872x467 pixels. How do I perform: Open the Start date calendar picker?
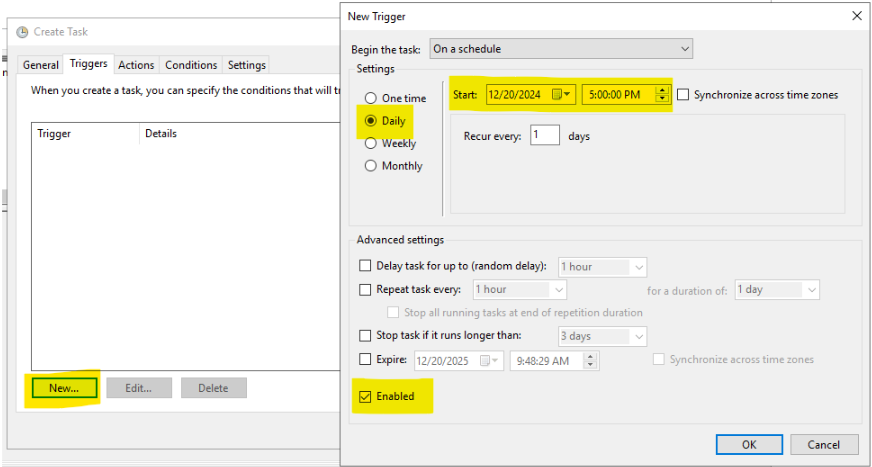point(562,95)
